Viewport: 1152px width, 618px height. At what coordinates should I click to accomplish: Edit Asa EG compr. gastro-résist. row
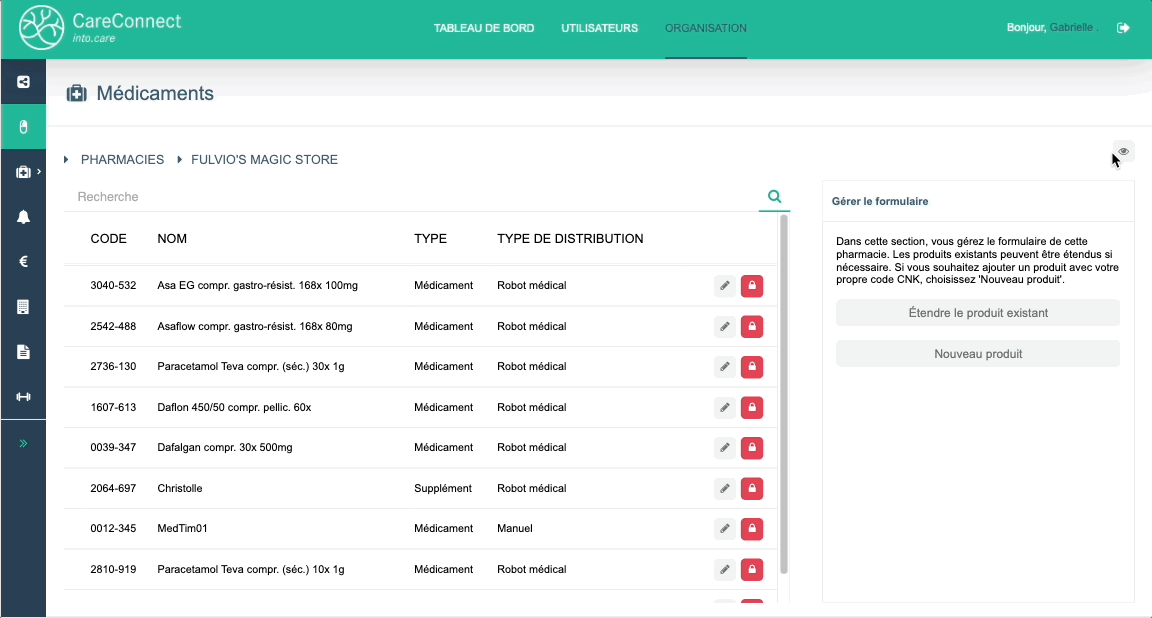pos(724,286)
